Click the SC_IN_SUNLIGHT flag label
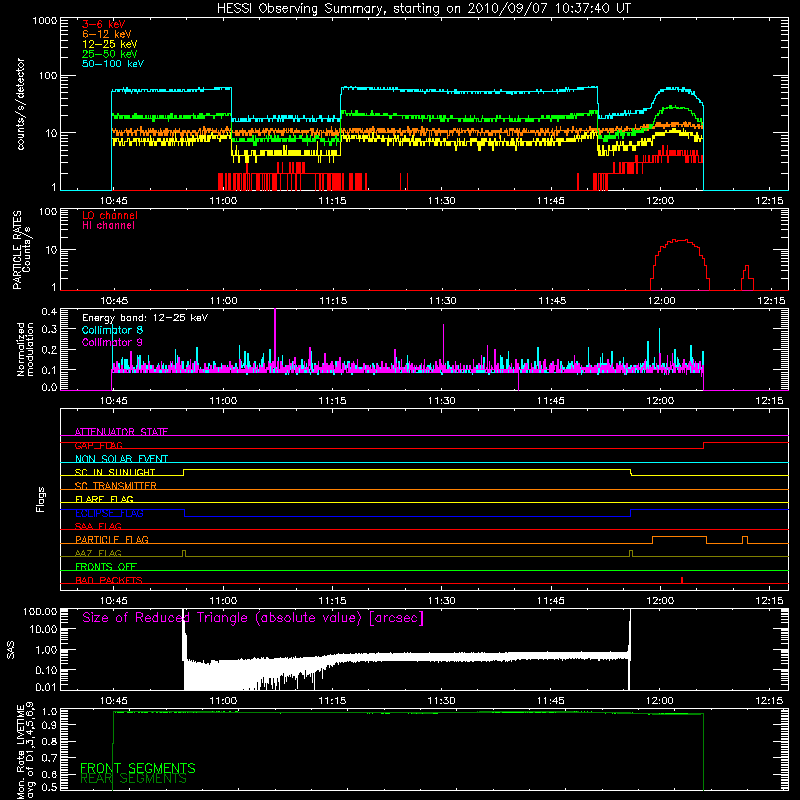 point(115,472)
